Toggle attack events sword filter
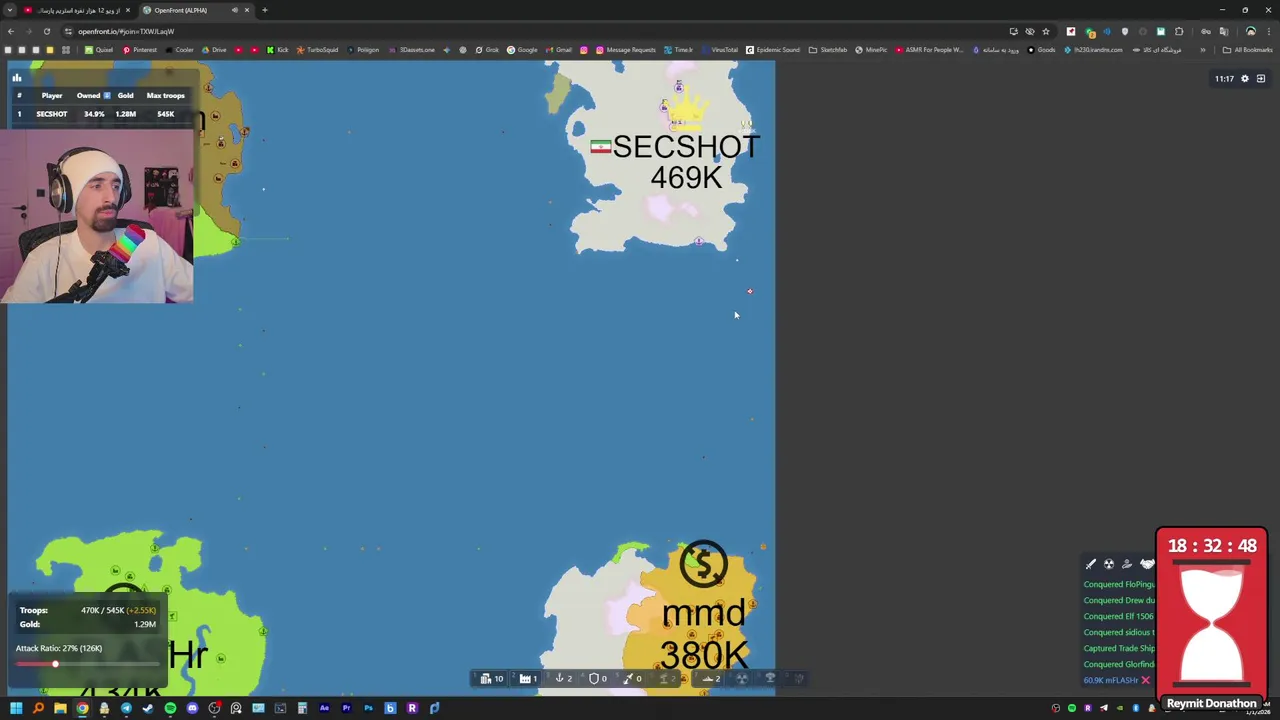 (x=1091, y=564)
